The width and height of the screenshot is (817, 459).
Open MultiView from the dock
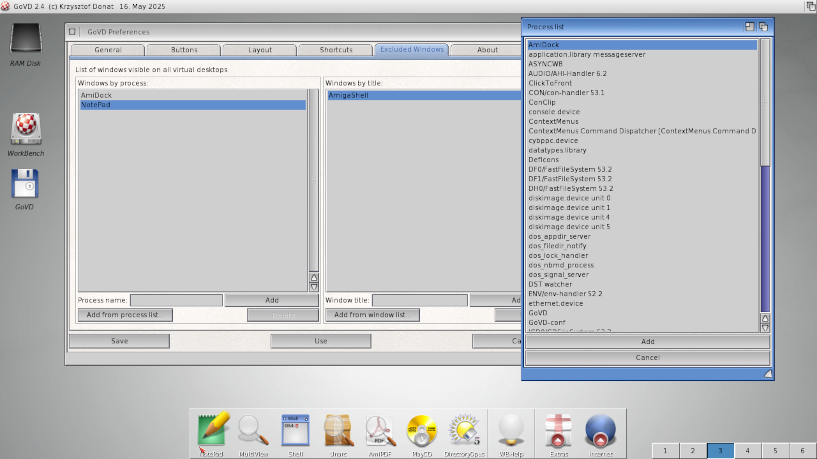[x=254, y=430]
